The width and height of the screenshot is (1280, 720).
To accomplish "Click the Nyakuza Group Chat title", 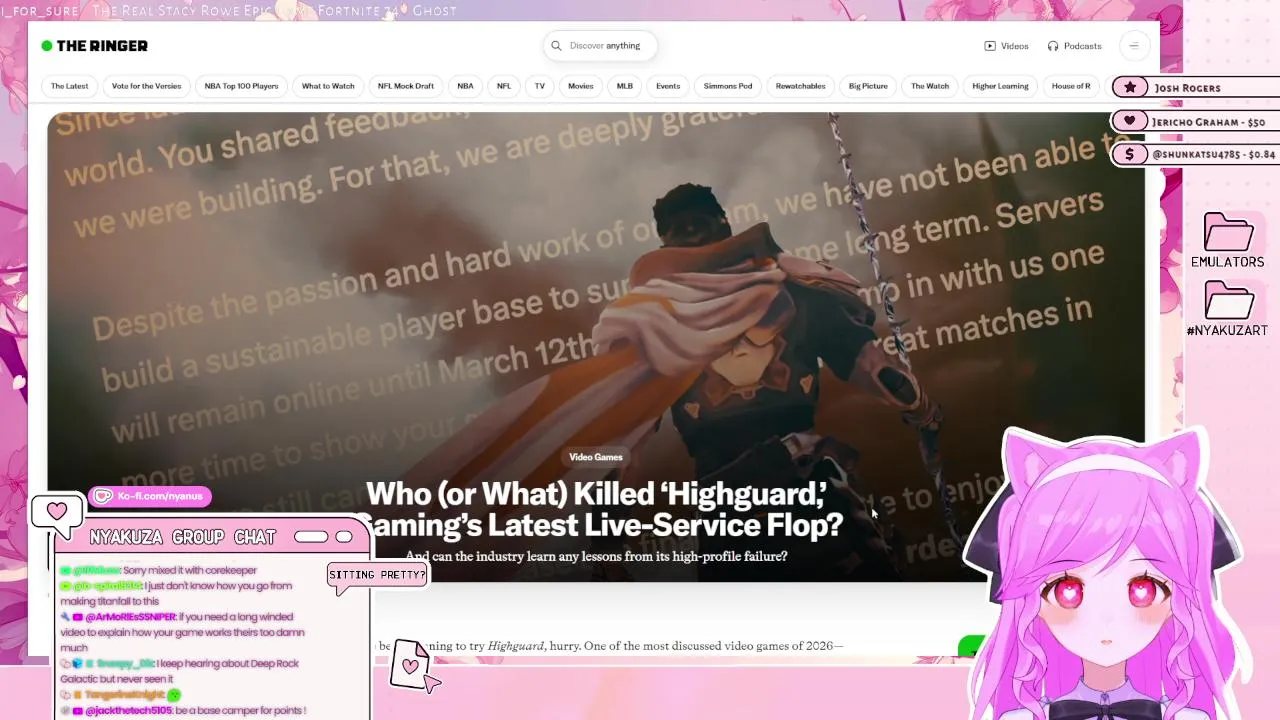I will coord(182,537).
